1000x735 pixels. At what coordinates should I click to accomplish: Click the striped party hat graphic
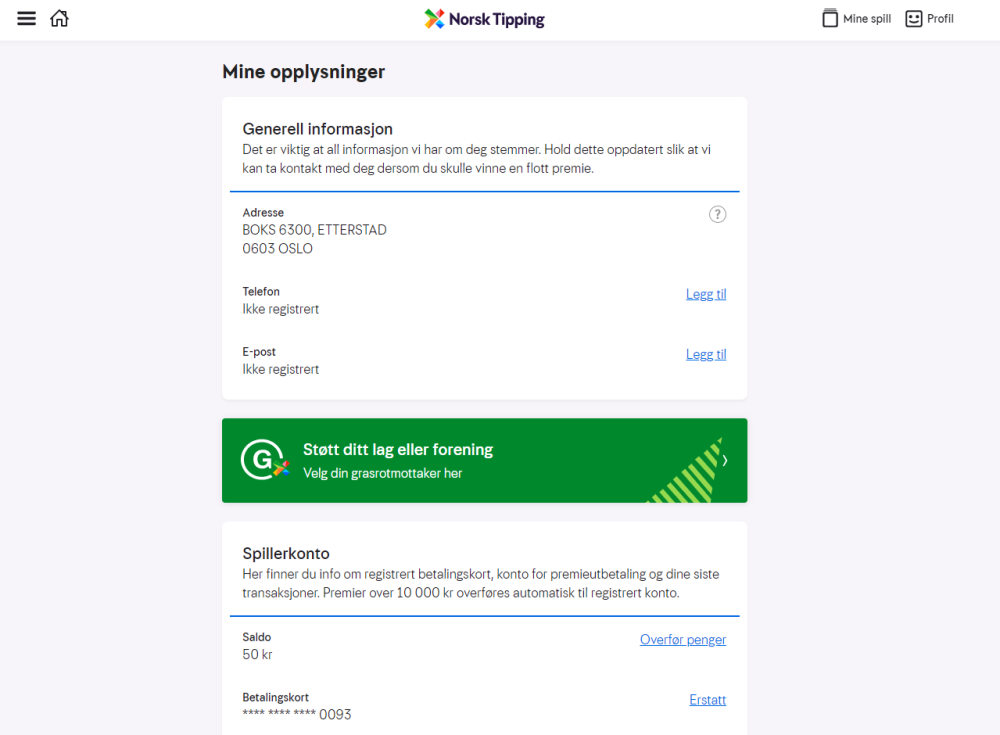pos(689,473)
